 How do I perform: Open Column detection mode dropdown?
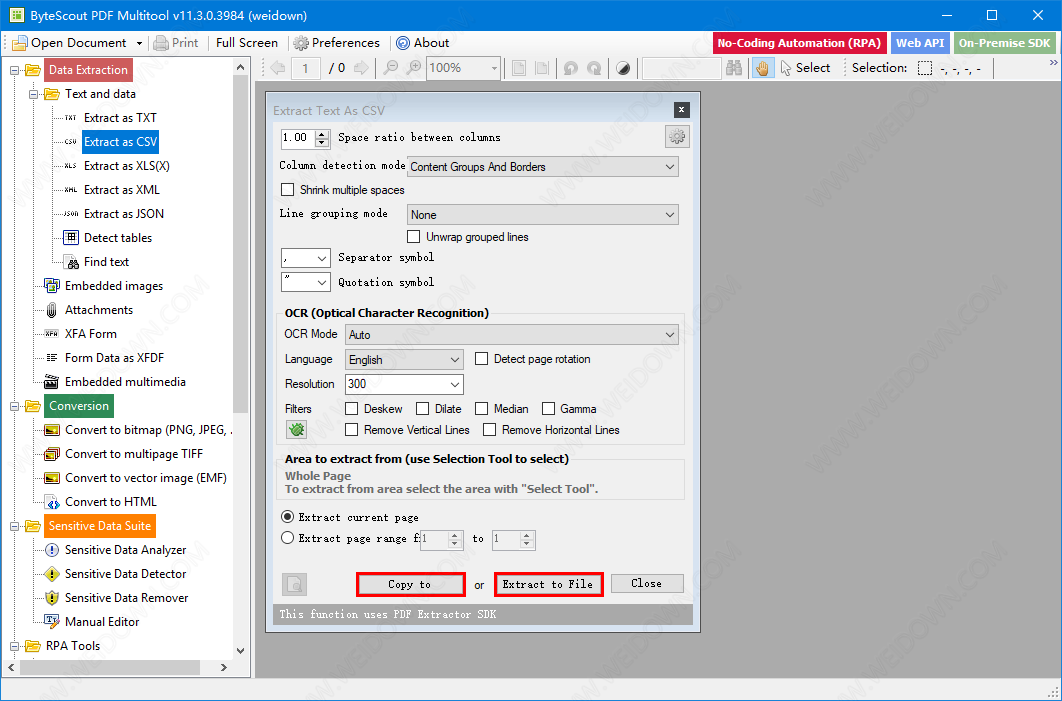(x=543, y=167)
